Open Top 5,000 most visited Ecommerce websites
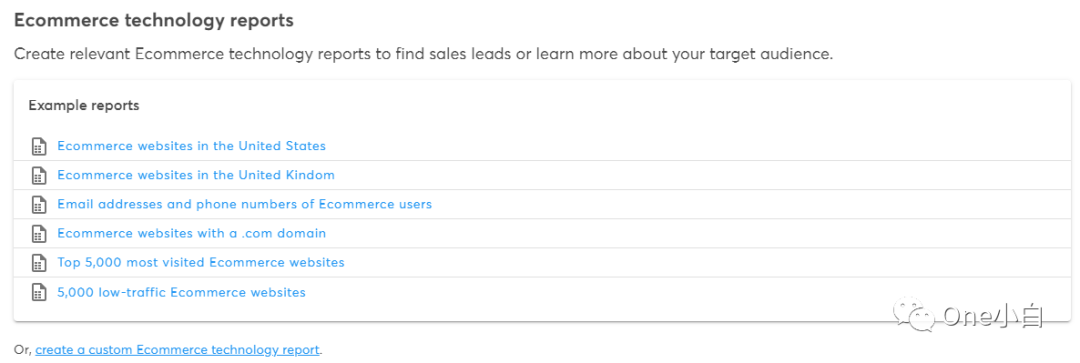This screenshot has width=1080, height=363. (x=200, y=262)
